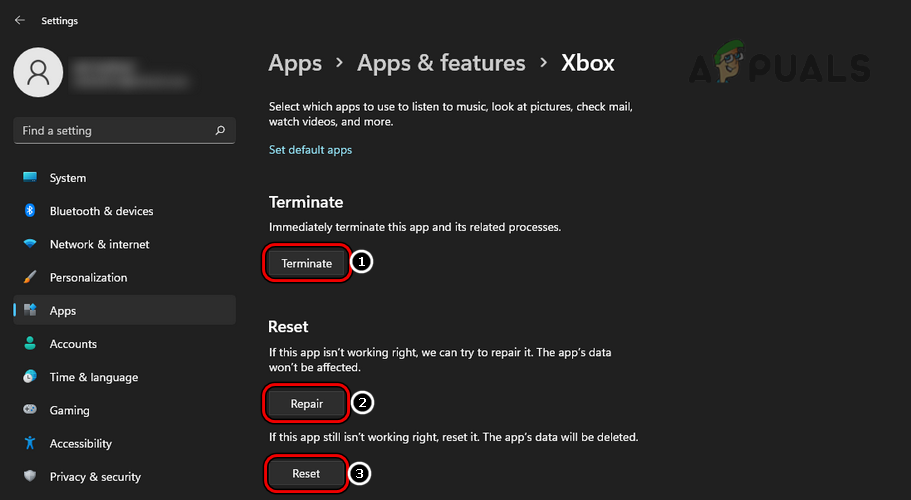The width and height of the screenshot is (911, 500).
Task: Click the Gaming controller icon
Action: [30, 410]
